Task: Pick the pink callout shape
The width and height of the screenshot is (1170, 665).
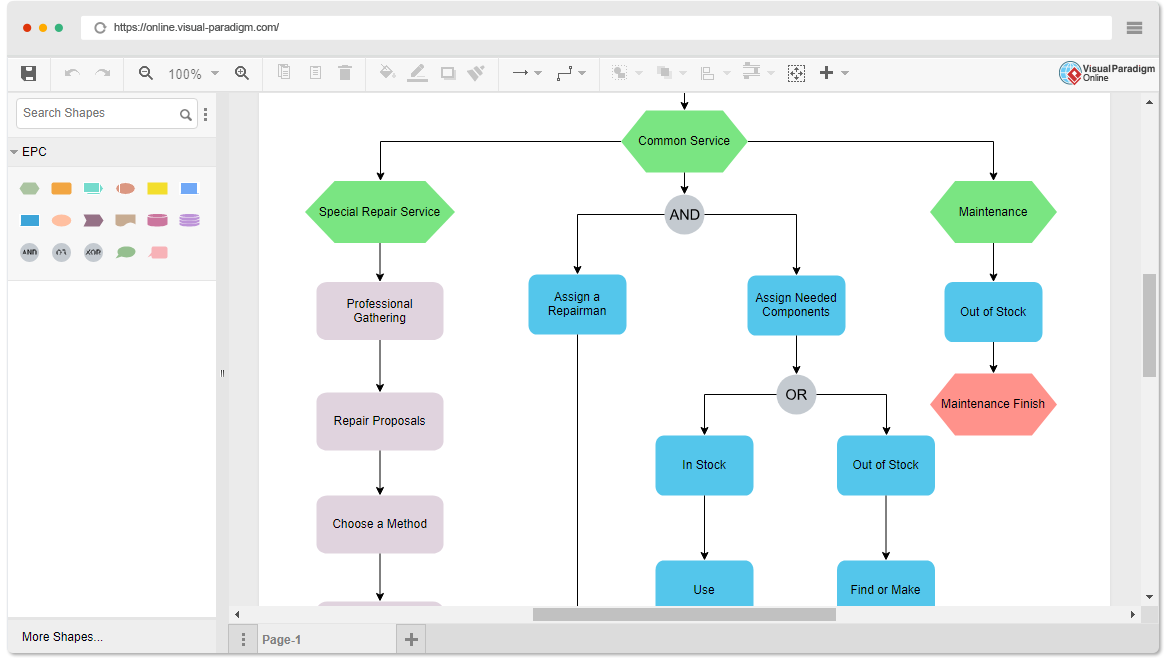Action: coord(158,252)
